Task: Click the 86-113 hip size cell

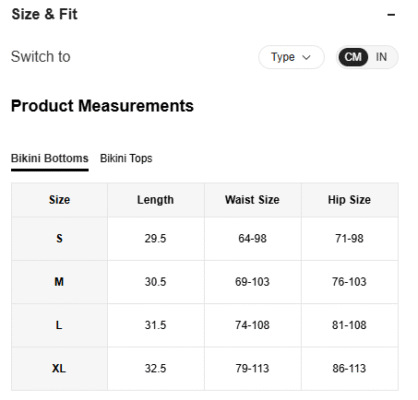Action: point(349,369)
